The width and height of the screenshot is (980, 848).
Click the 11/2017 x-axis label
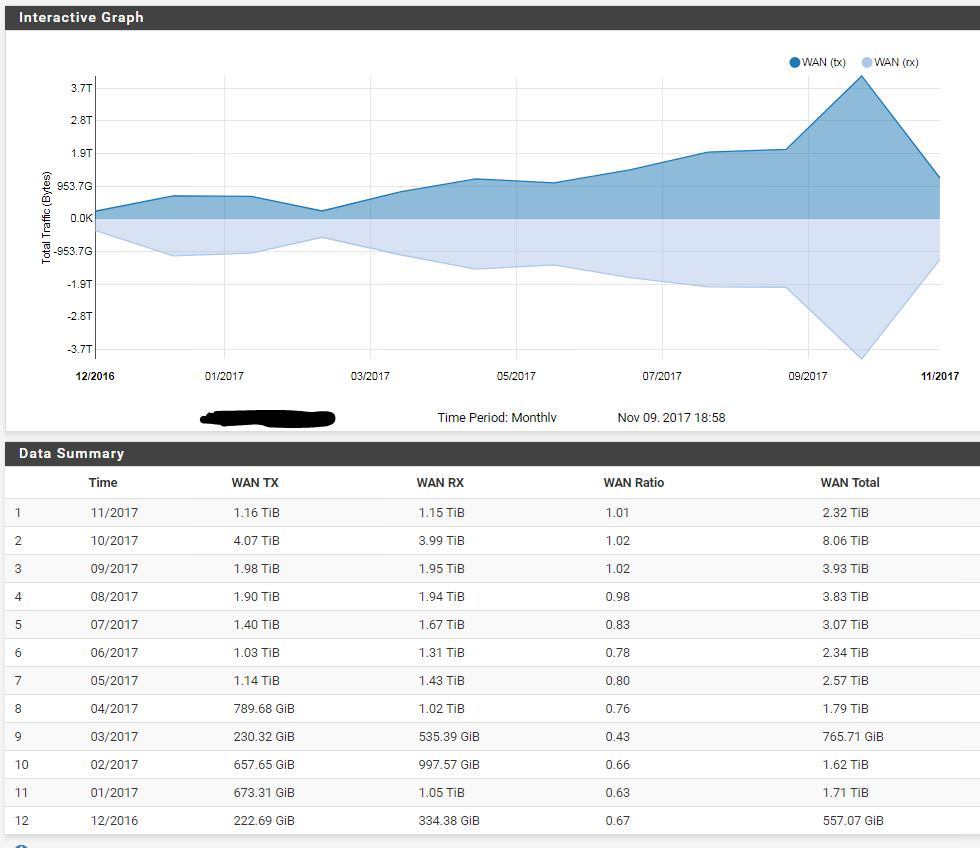[x=938, y=376]
